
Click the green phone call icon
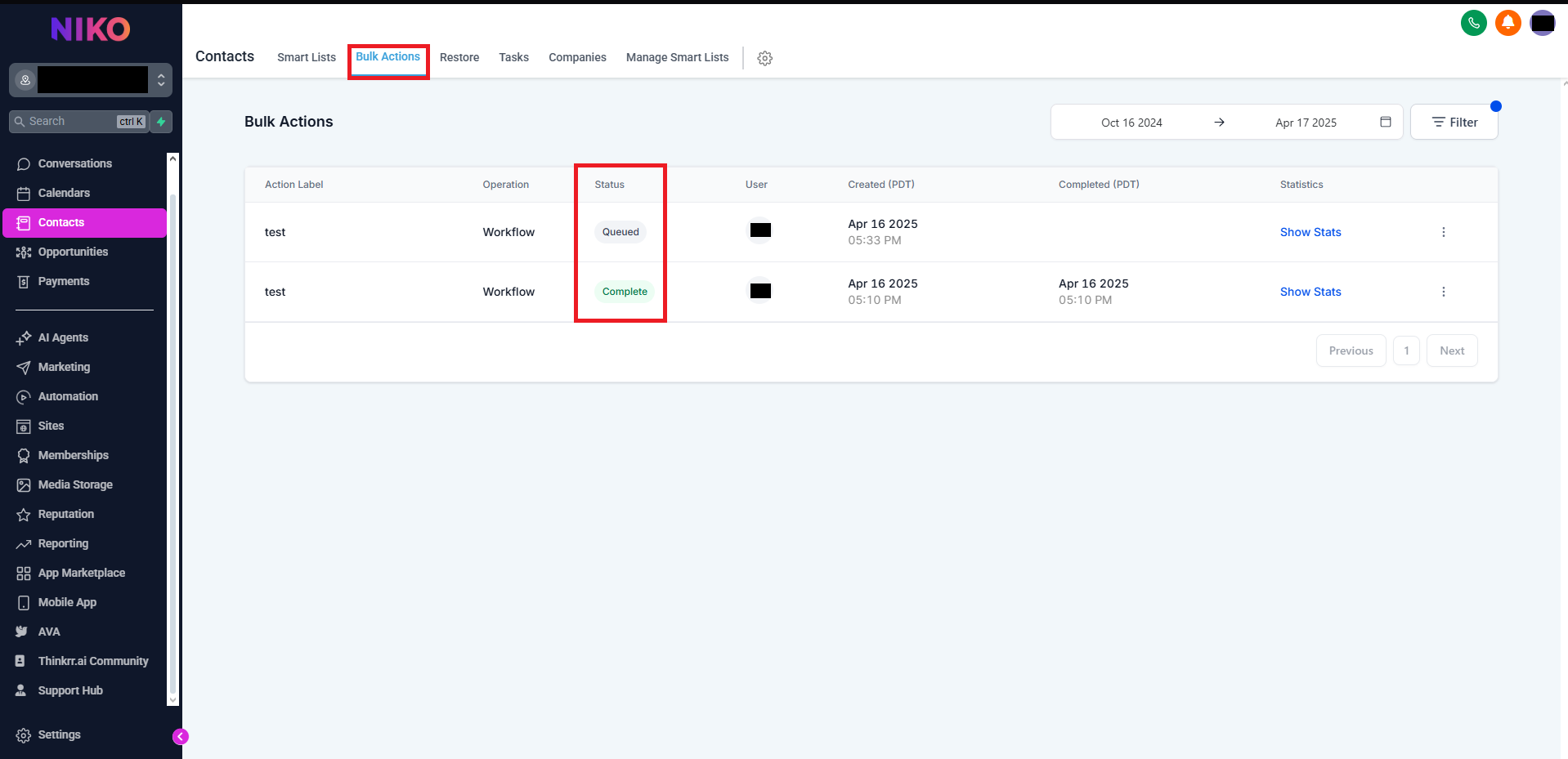pyautogui.click(x=1473, y=23)
